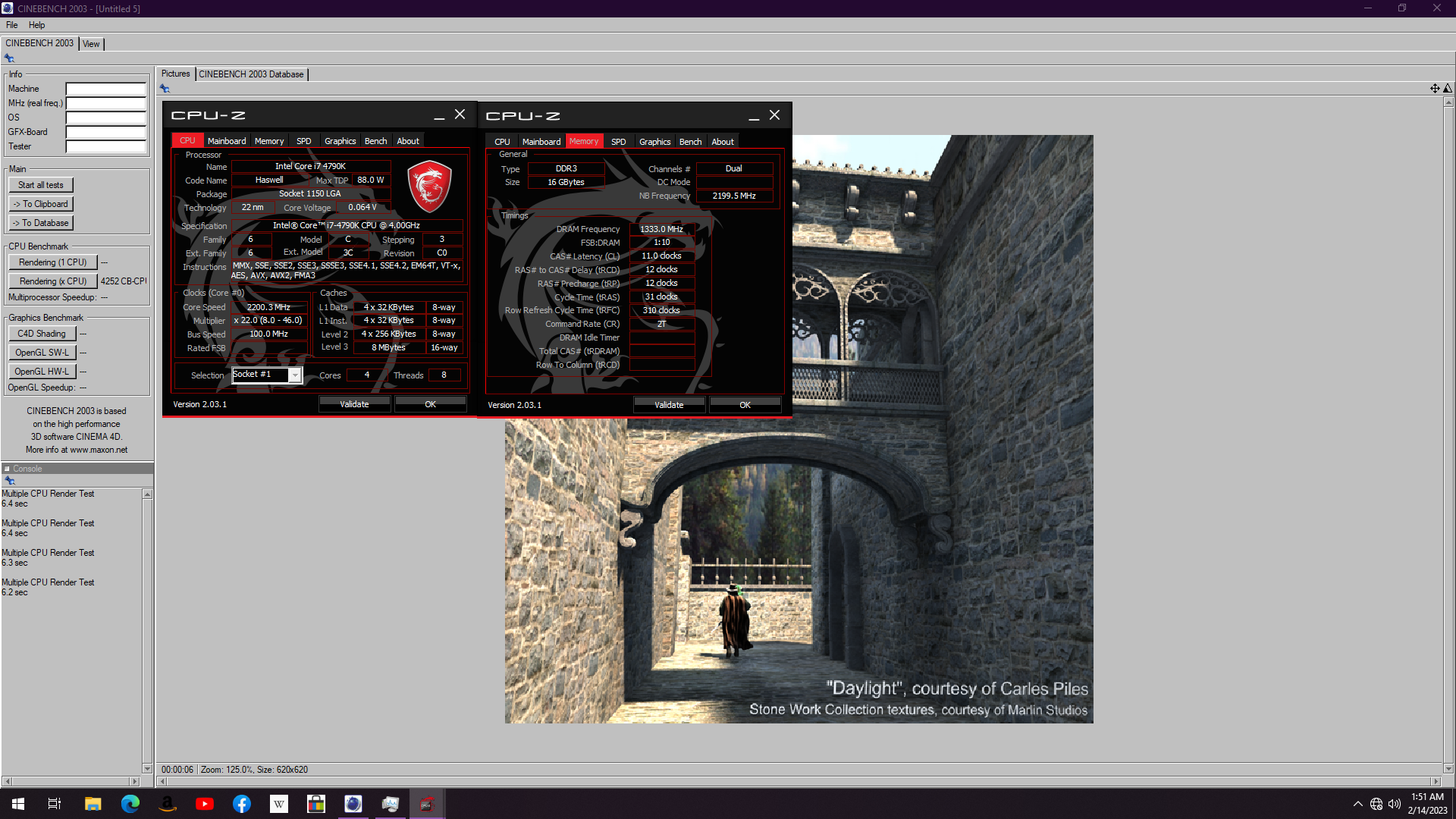Click OK in left CPU-Z window
The width and height of the screenshot is (1456, 819).
[430, 404]
